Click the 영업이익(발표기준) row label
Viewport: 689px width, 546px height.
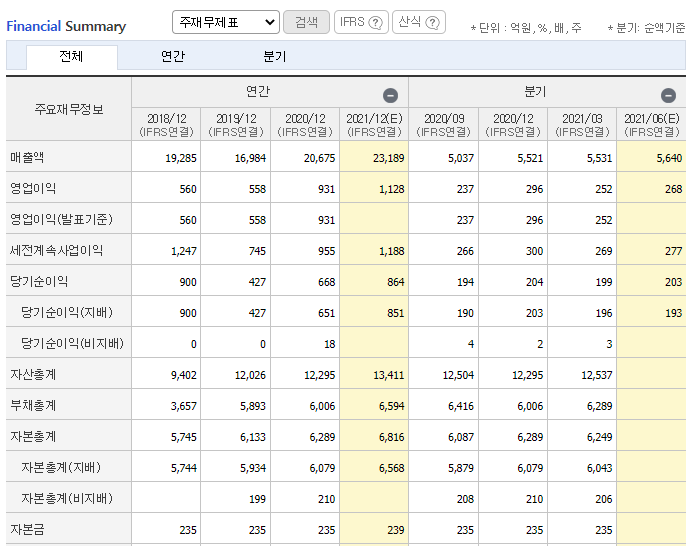(61, 219)
